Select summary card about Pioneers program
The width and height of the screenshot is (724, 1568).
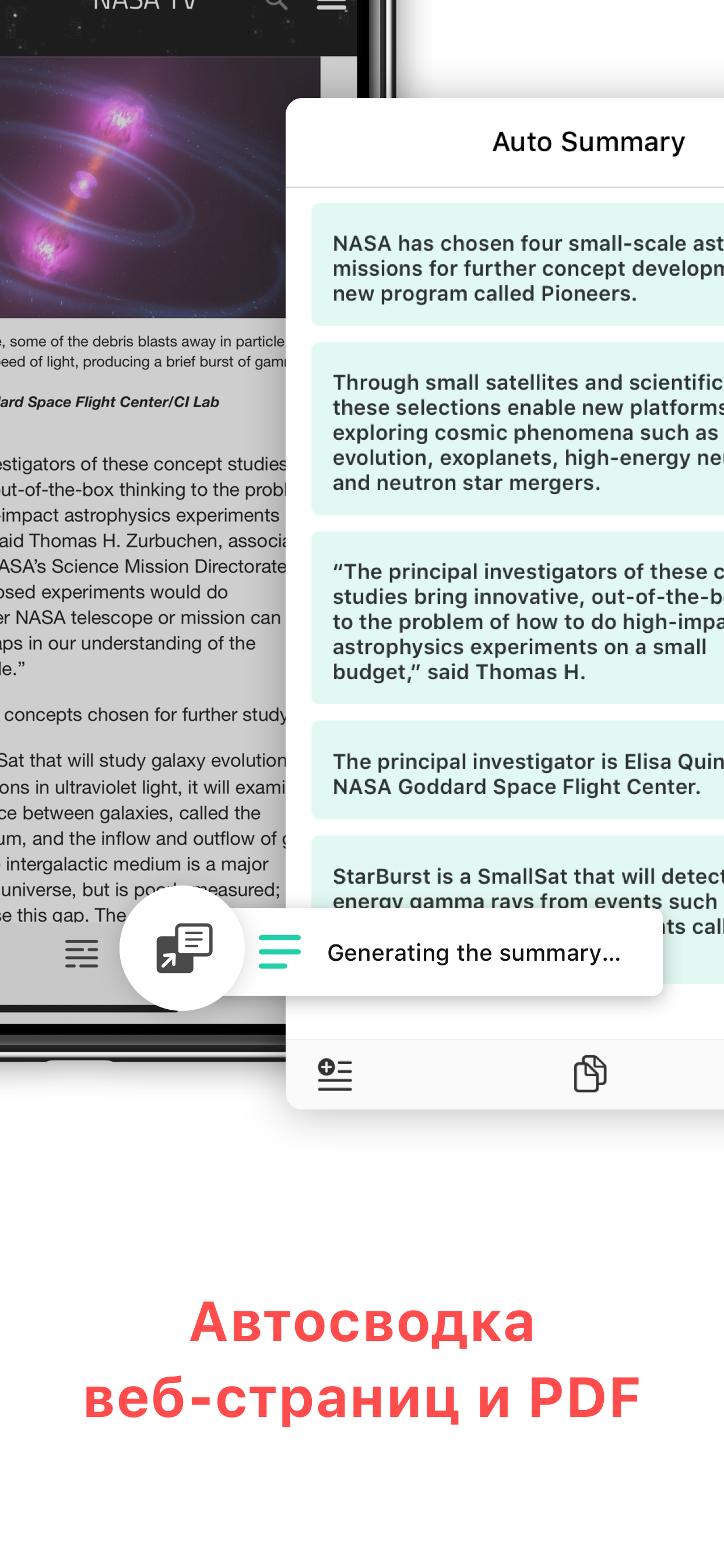click(x=517, y=265)
